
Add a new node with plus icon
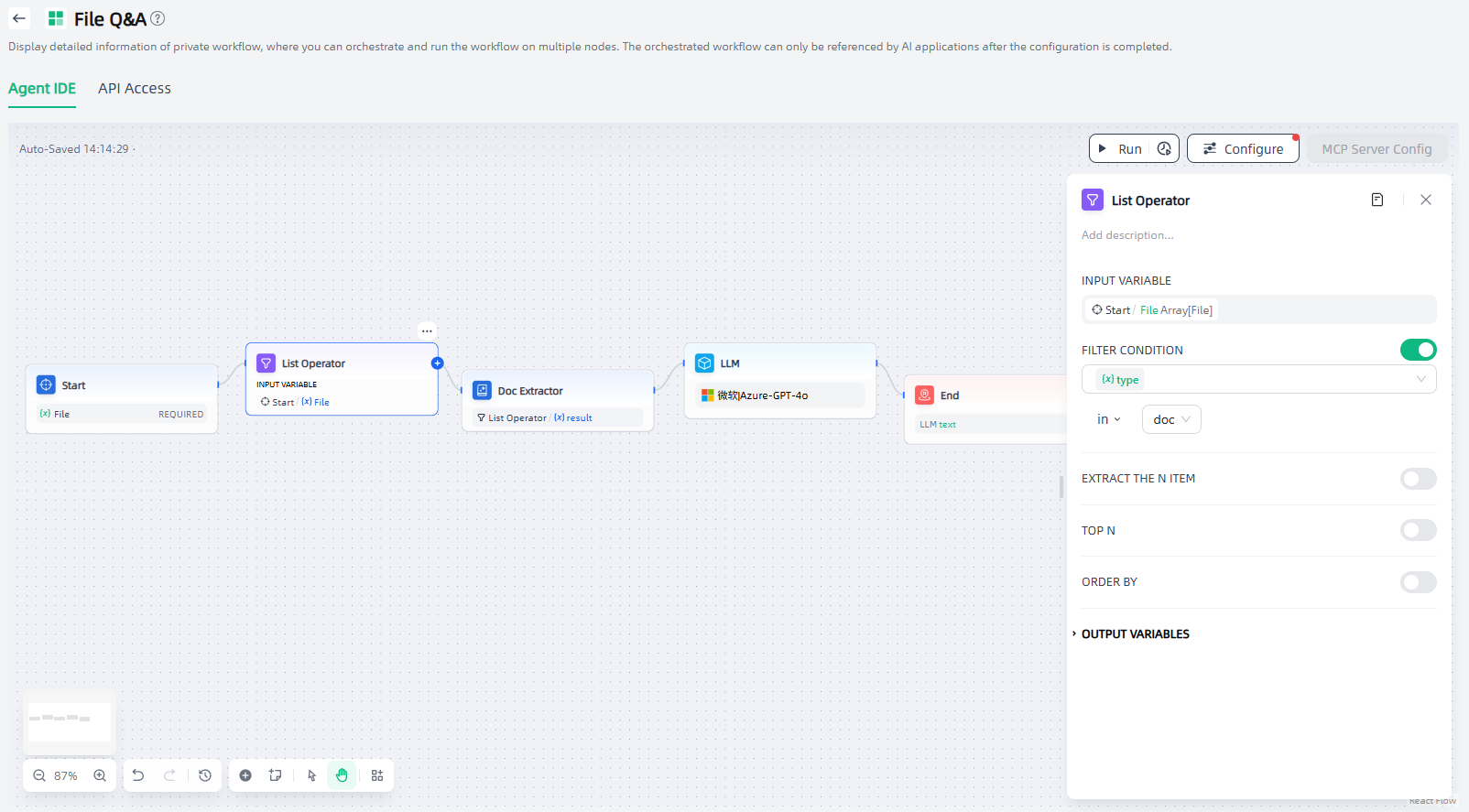coord(245,775)
